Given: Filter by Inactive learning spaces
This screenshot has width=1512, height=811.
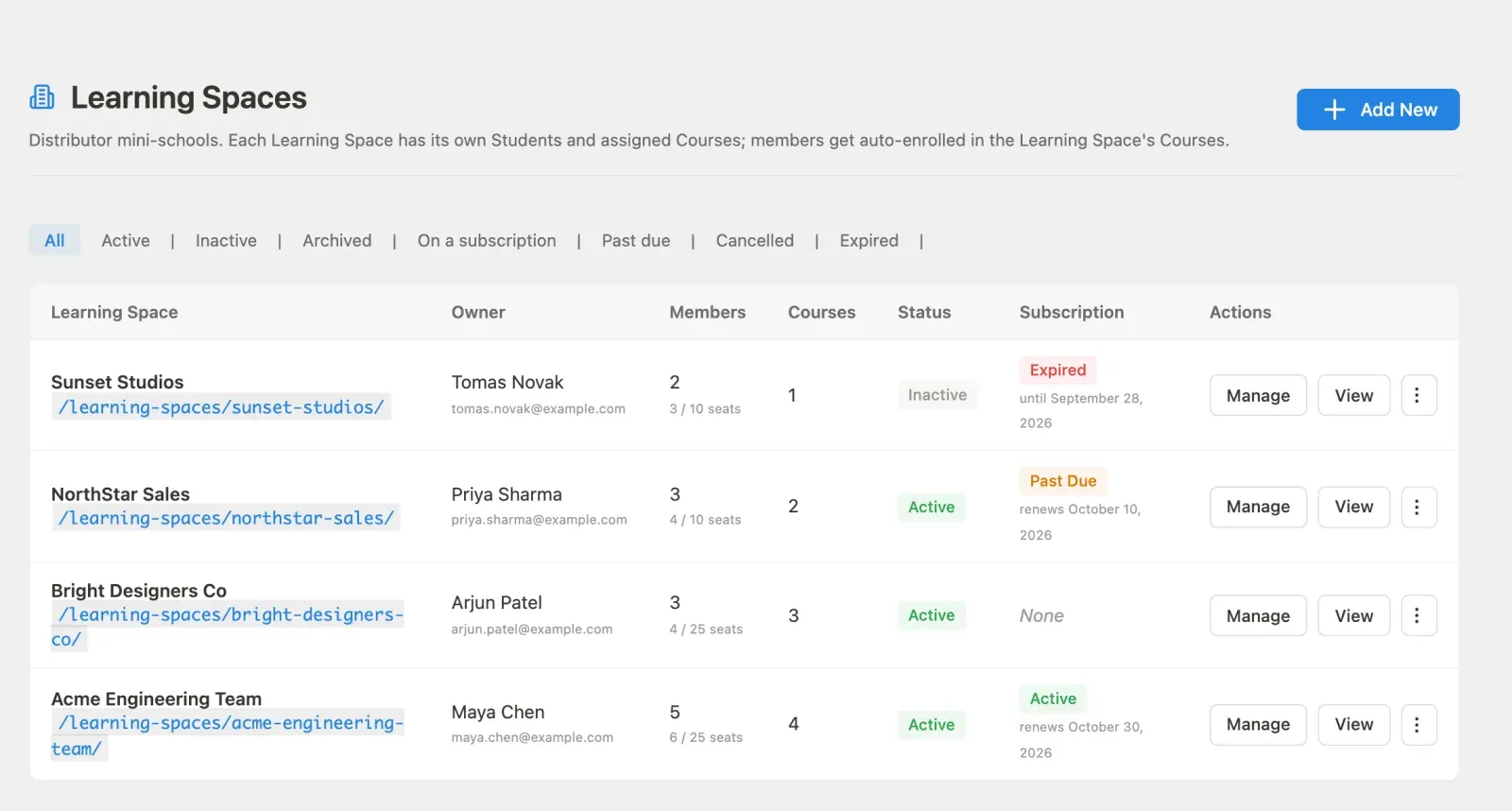Looking at the screenshot, I should (226, 240).
